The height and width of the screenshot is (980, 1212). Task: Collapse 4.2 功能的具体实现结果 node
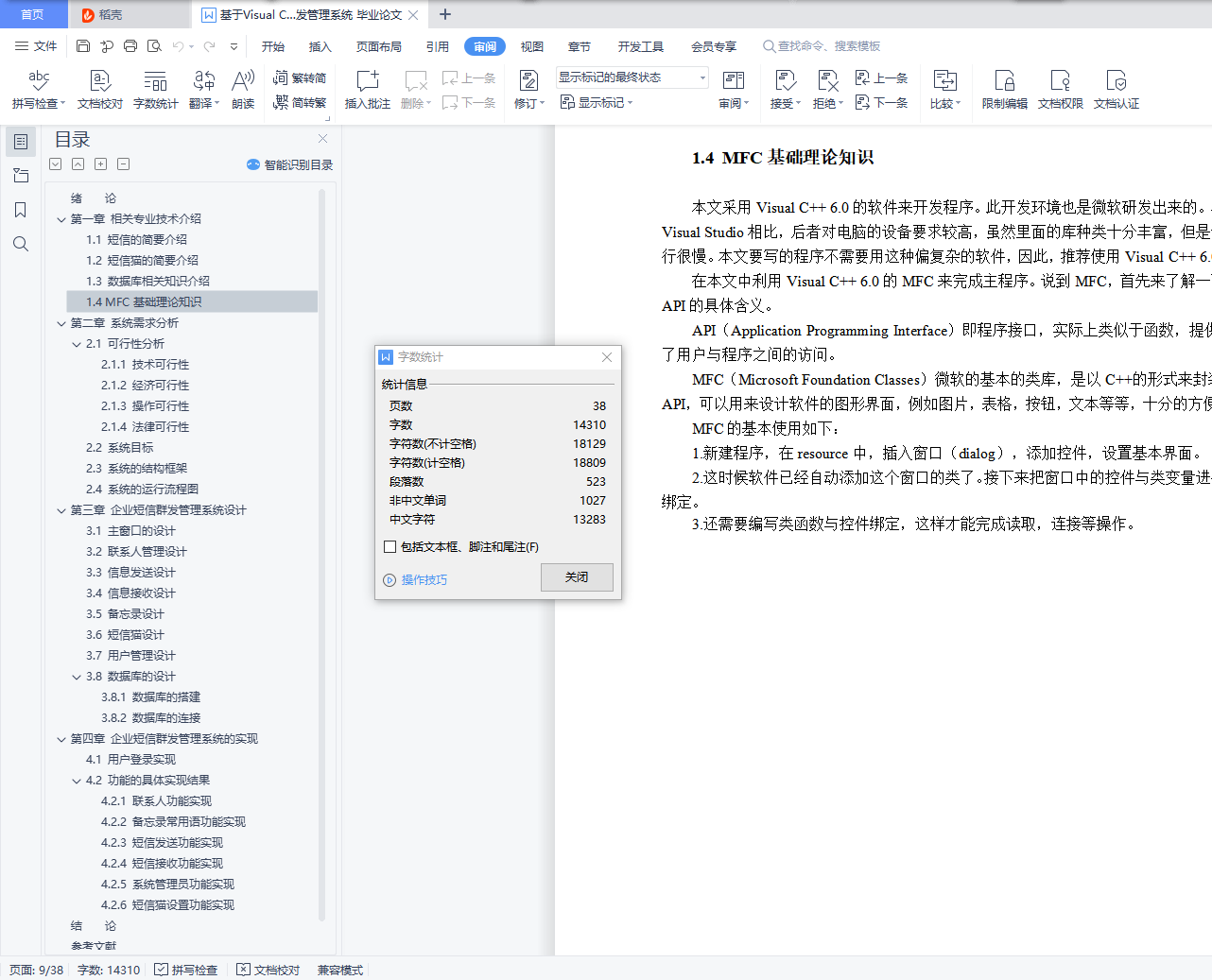pos(77,781)
